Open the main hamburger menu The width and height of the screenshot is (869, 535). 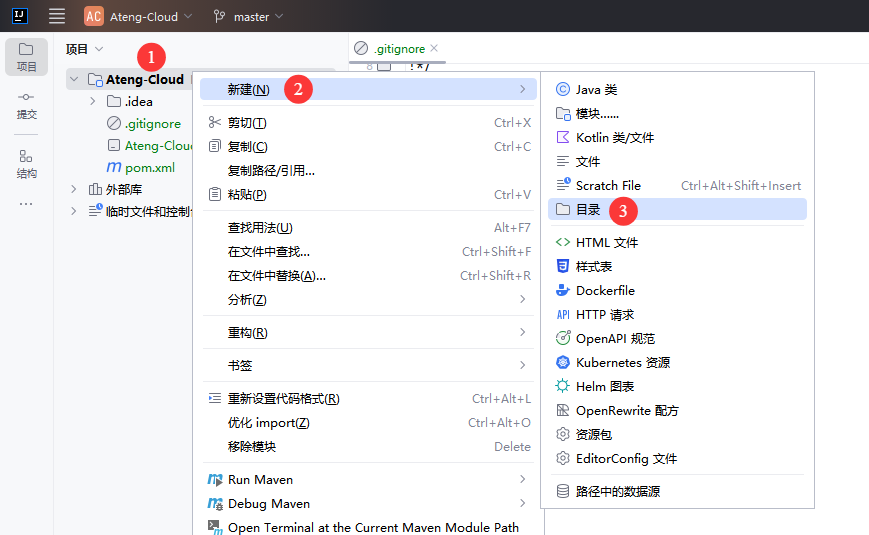(57, 16)
